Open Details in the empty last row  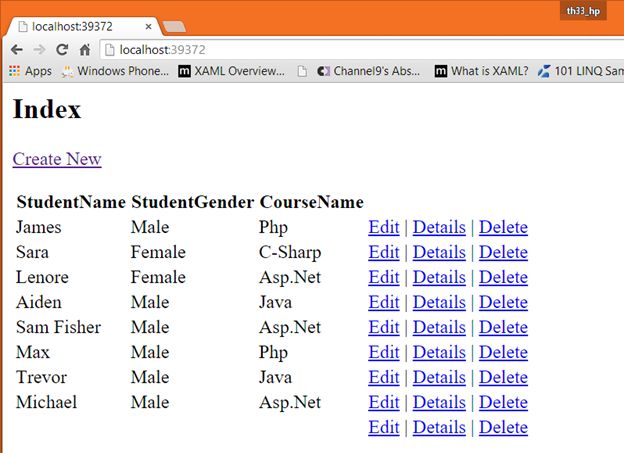pos(439,428)
